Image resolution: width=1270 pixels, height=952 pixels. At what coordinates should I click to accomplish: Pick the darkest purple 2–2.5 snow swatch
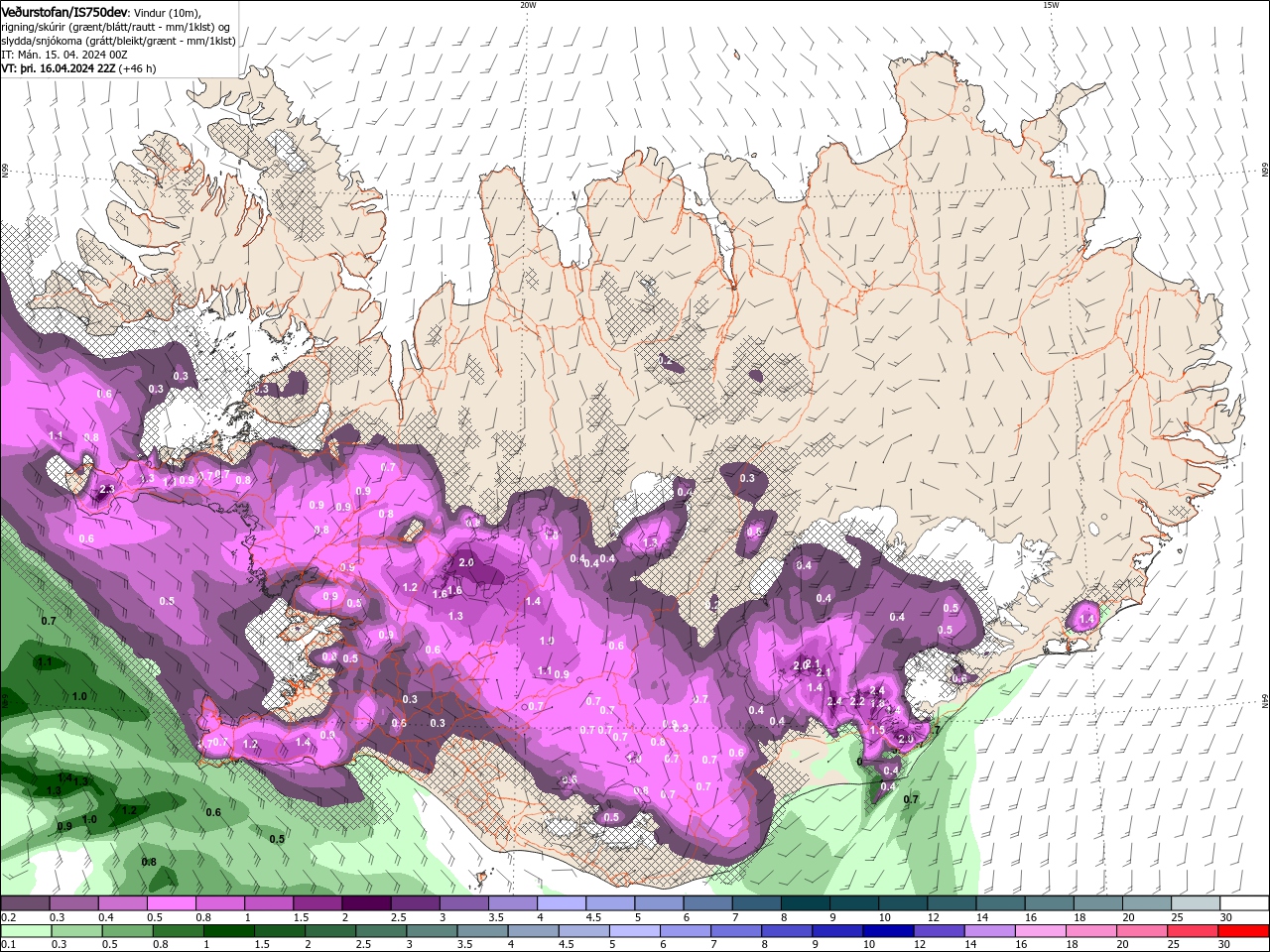pyautogui.click(x=367, y=903)
